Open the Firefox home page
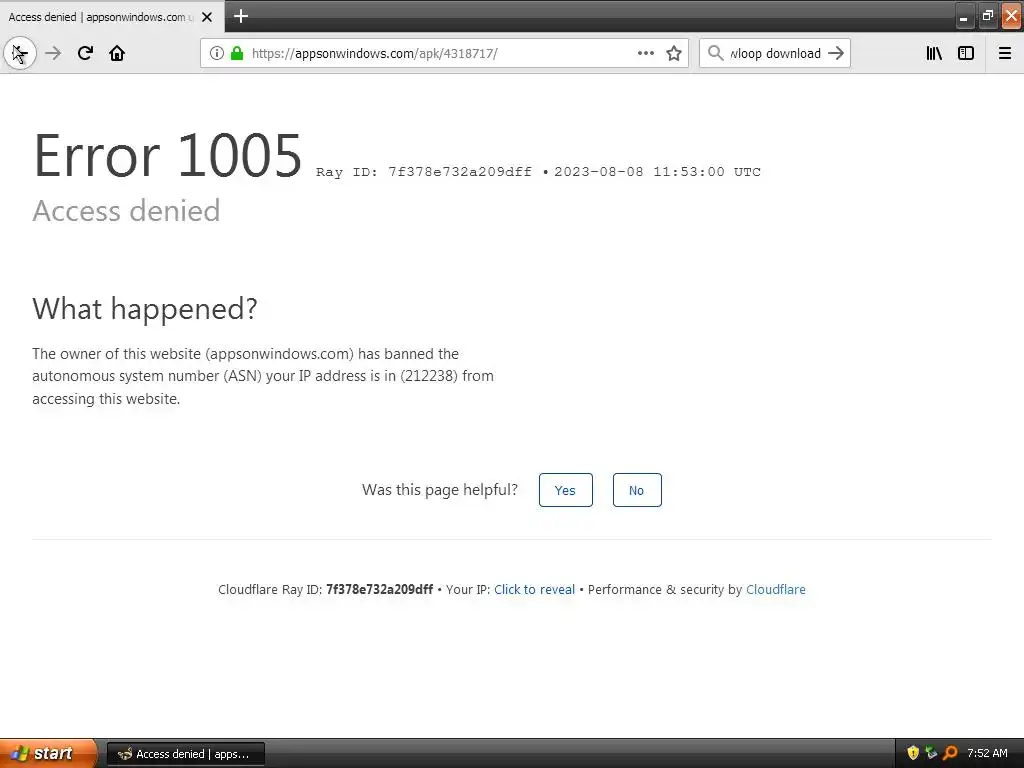Image resolution: width=1024 pixels, height=768 pixels. point(117,53)
